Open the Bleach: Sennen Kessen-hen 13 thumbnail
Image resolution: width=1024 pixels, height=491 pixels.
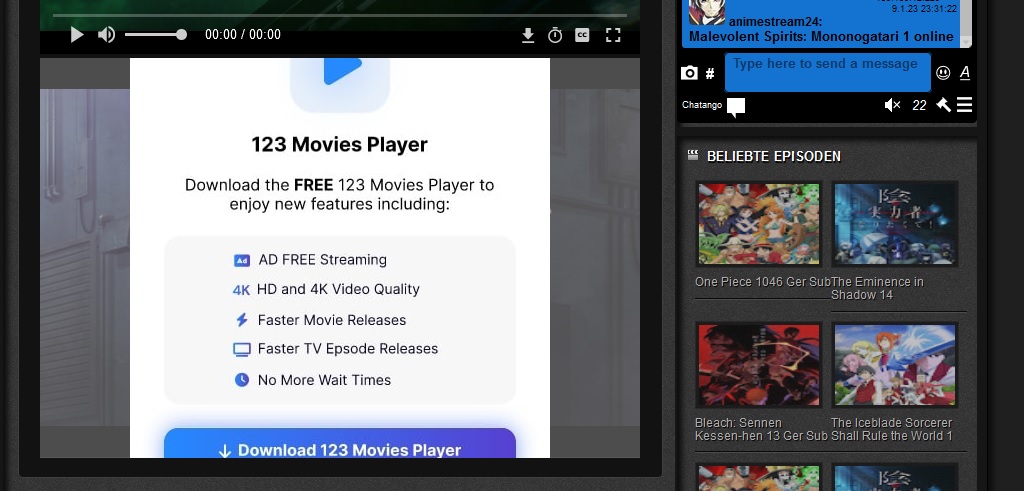tap(758, 365)
